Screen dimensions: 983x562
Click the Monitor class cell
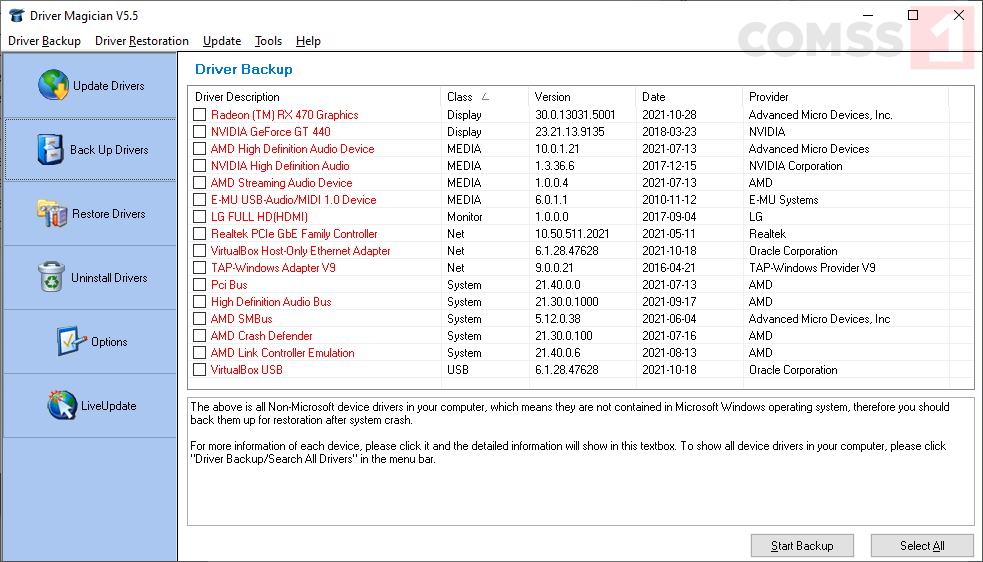tap(465, 216)
